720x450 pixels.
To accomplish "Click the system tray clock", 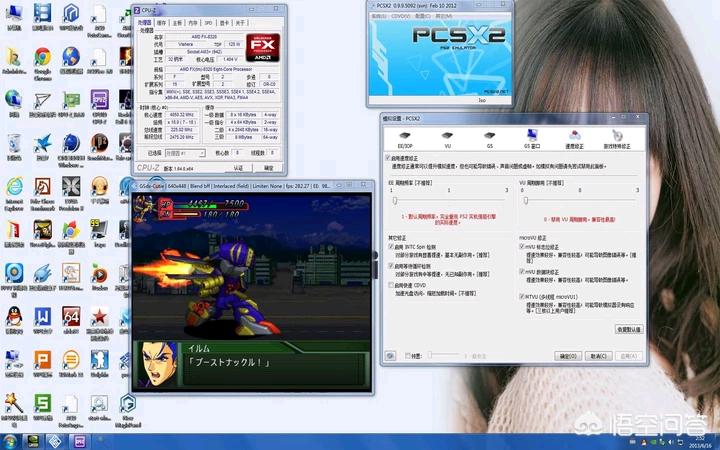I will coord(700,442).
